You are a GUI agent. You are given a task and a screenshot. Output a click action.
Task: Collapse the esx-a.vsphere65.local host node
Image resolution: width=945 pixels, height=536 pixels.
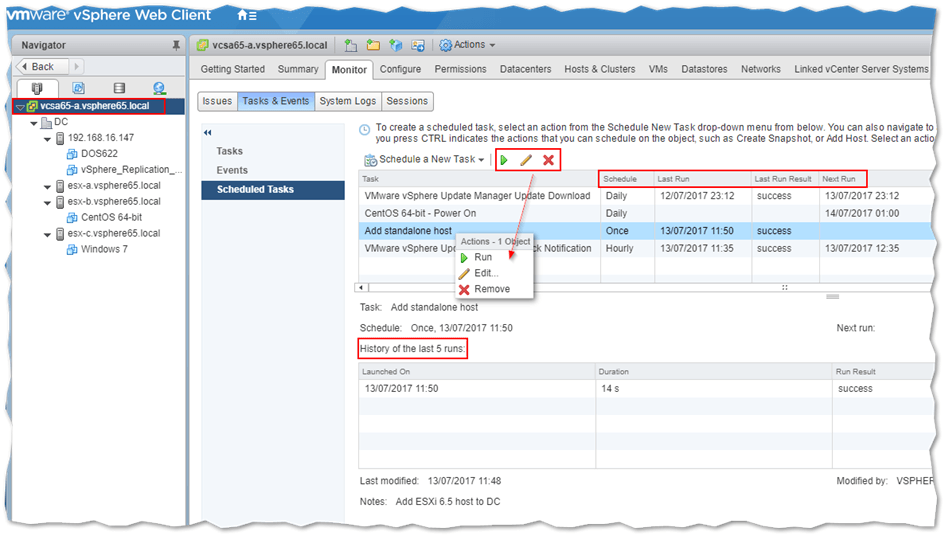(47, 187)
